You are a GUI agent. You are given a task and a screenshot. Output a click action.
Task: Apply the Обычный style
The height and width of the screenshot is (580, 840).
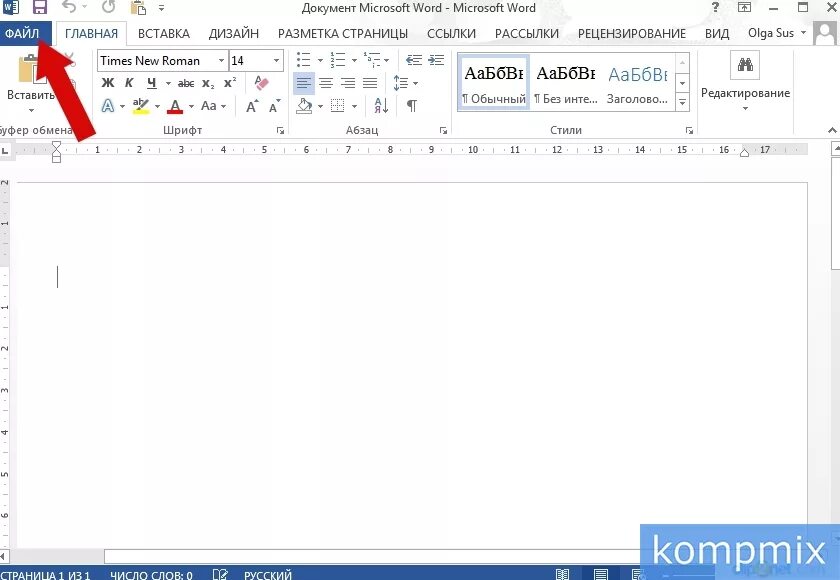point(493,83)
